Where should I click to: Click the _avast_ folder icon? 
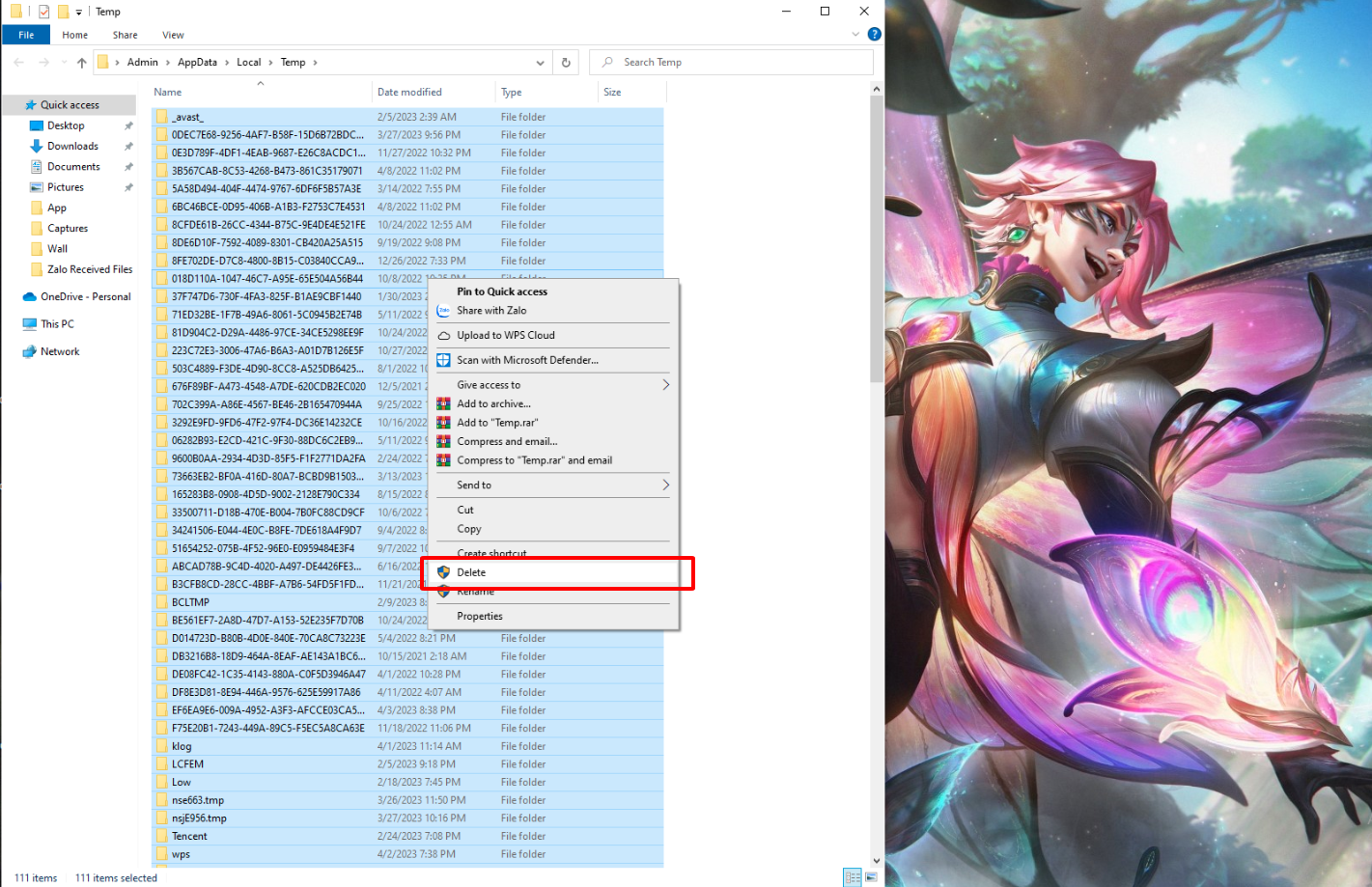point(162,117)
